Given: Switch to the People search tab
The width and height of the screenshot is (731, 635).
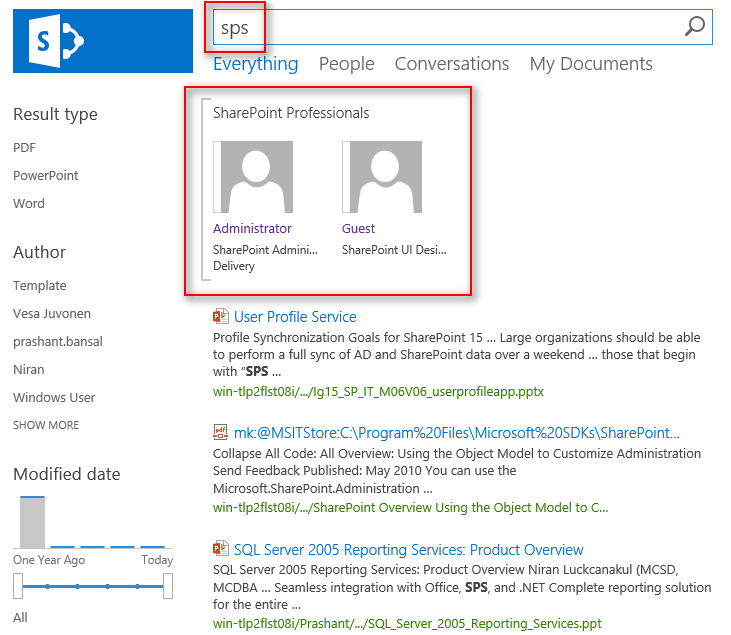Looking at the screenshot, I should click(346, 64).
